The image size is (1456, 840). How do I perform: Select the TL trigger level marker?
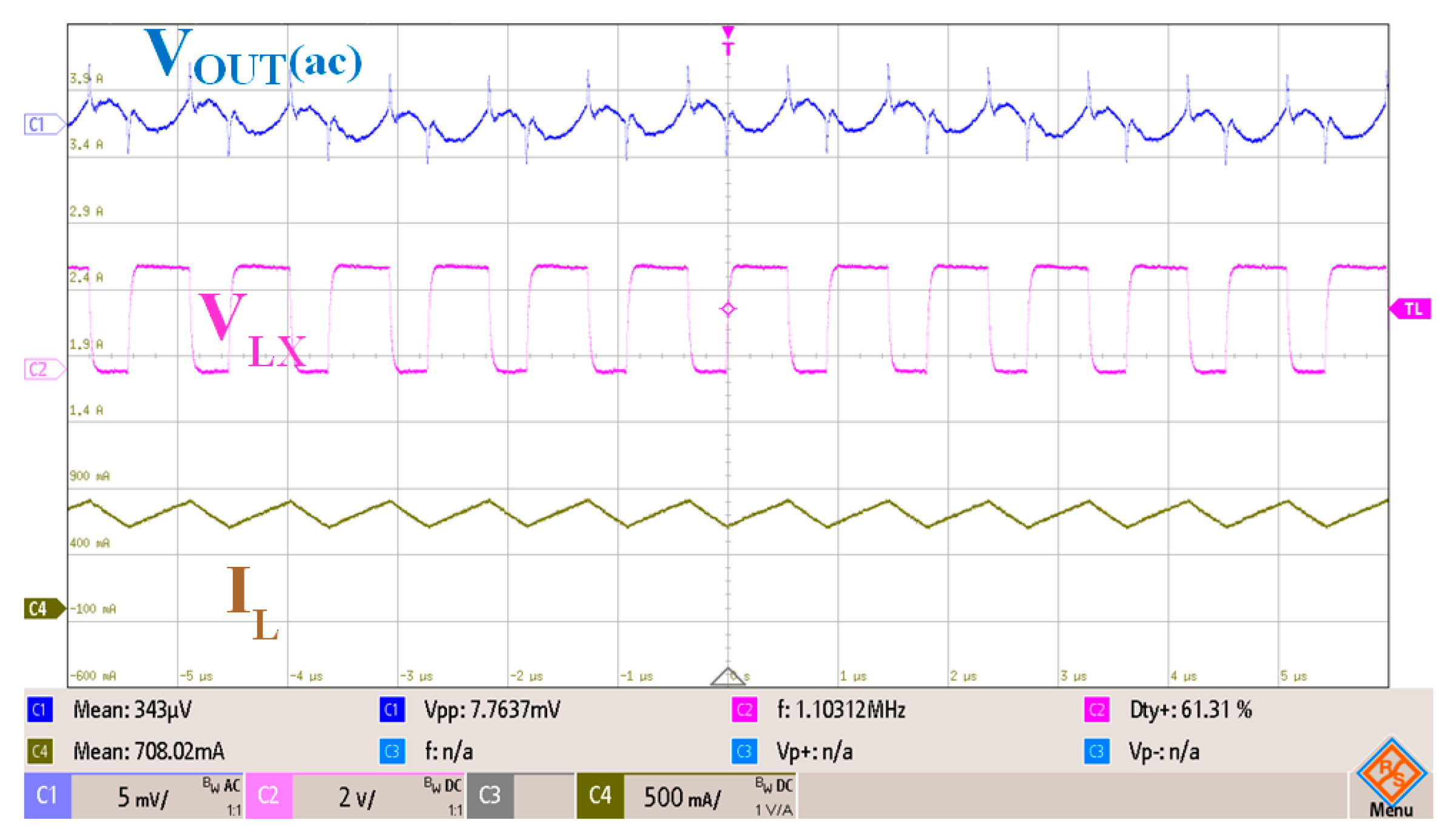(1411, 309)
